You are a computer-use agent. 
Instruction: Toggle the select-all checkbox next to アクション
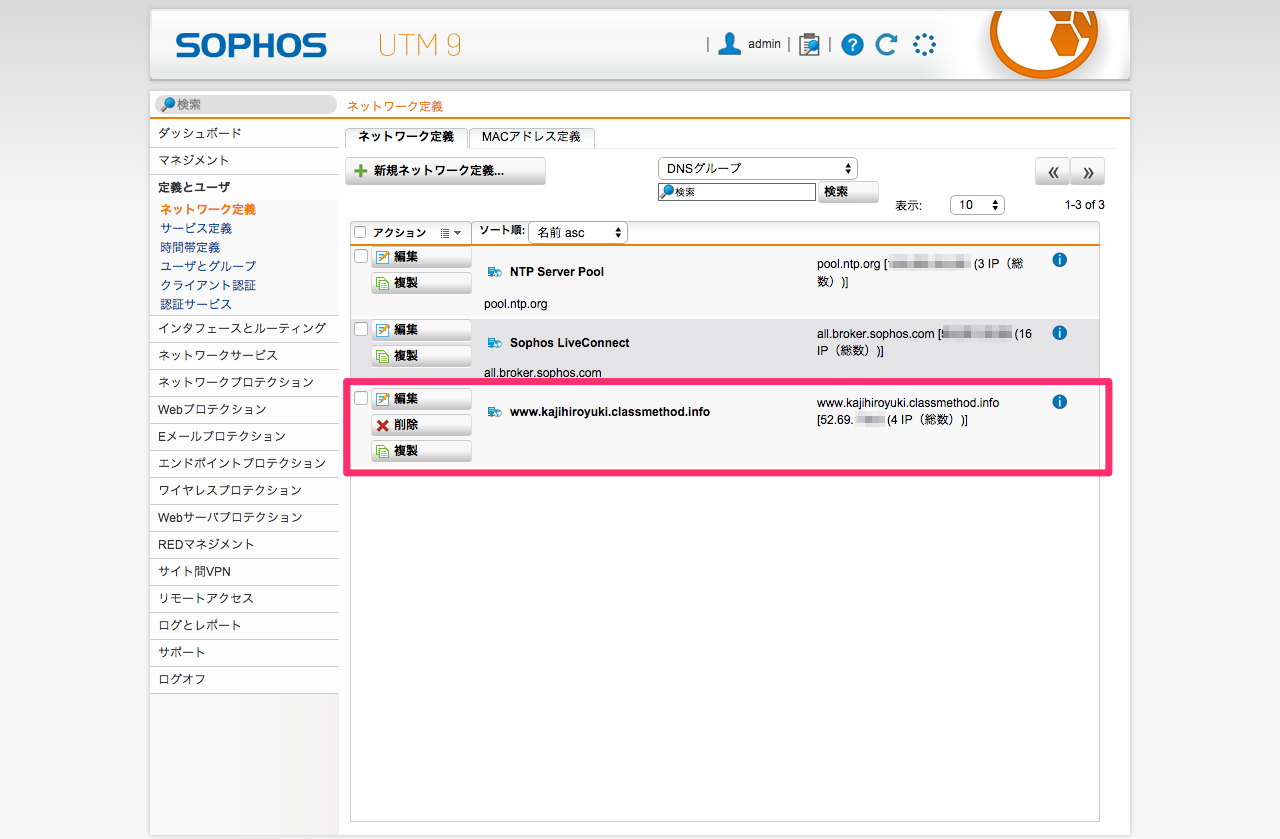click(360, 233)
